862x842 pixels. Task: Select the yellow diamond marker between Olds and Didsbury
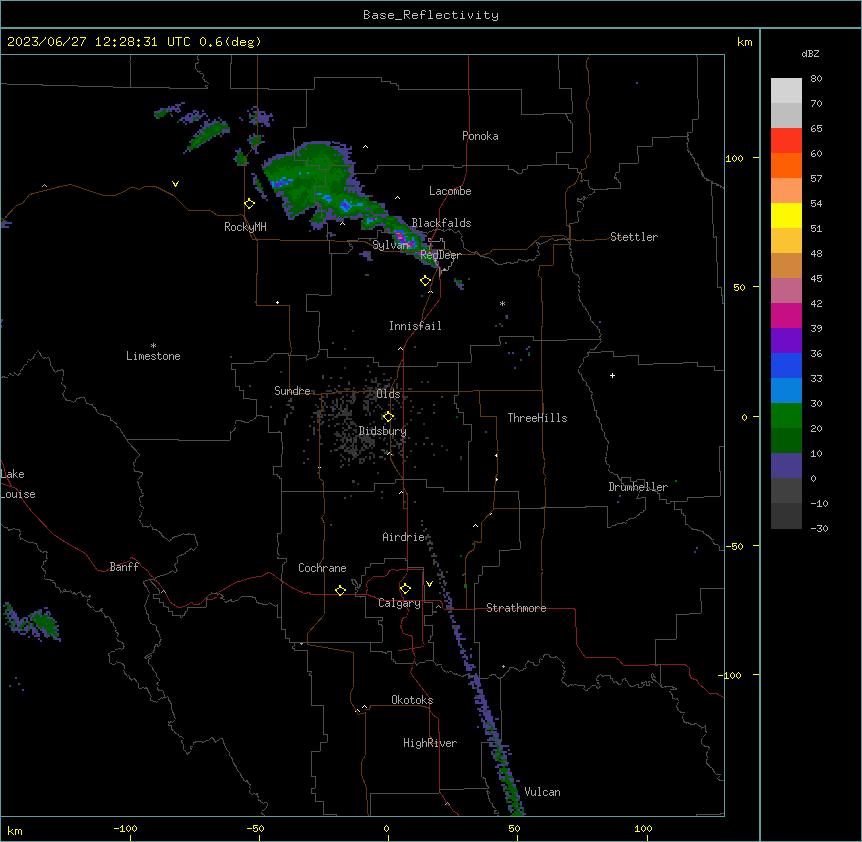(388, 417)
